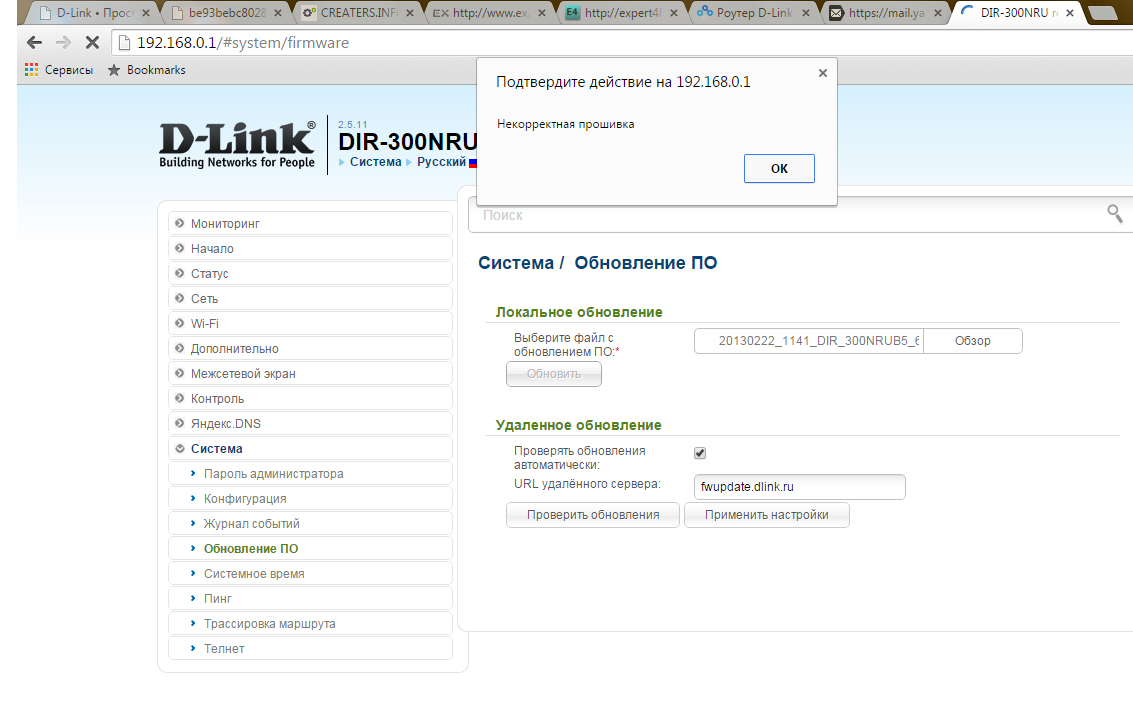Stop page loading with X icon
This screenshot has width=1133, height=707.
(x=92, y=43)
